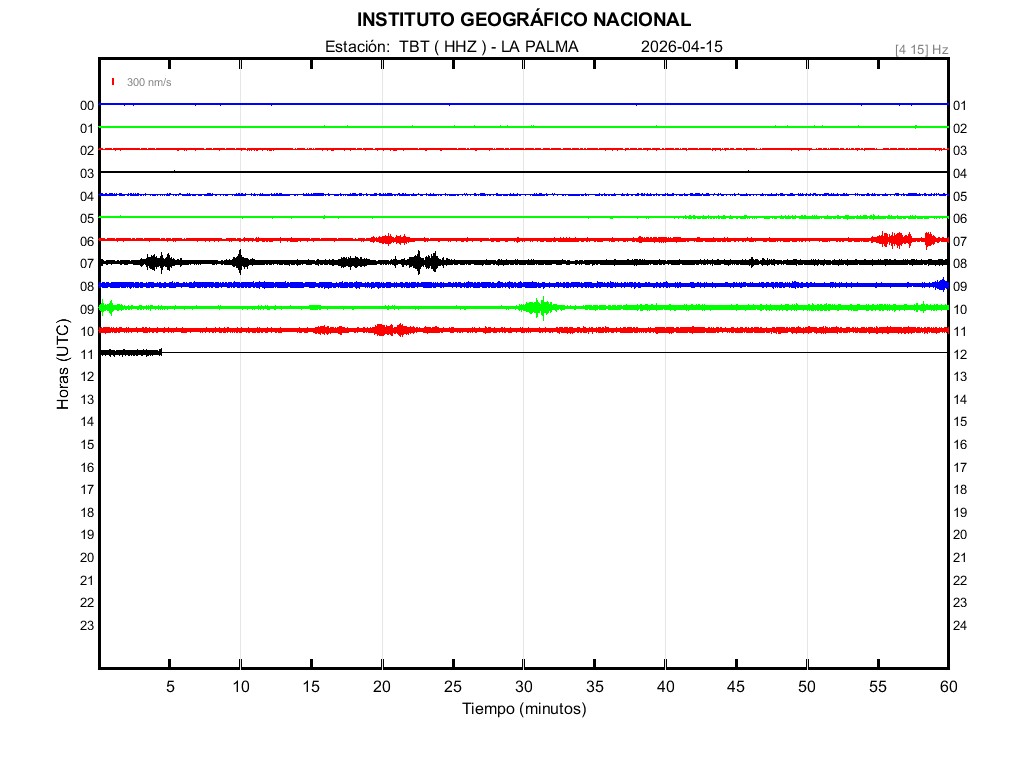Select the Tiempo (minutos) horizontal axis label

click(523, 709)
